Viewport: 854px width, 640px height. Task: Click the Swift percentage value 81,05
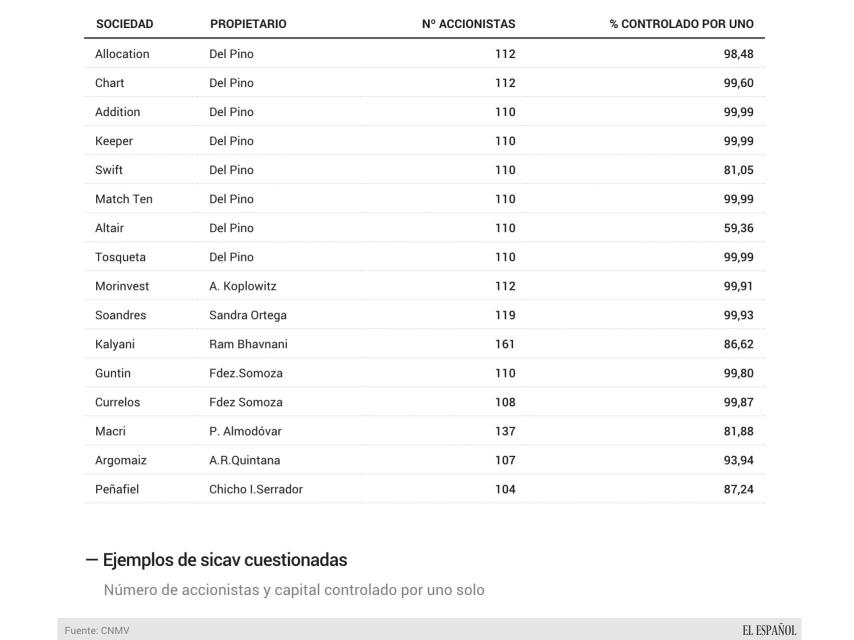pos(738,170)
